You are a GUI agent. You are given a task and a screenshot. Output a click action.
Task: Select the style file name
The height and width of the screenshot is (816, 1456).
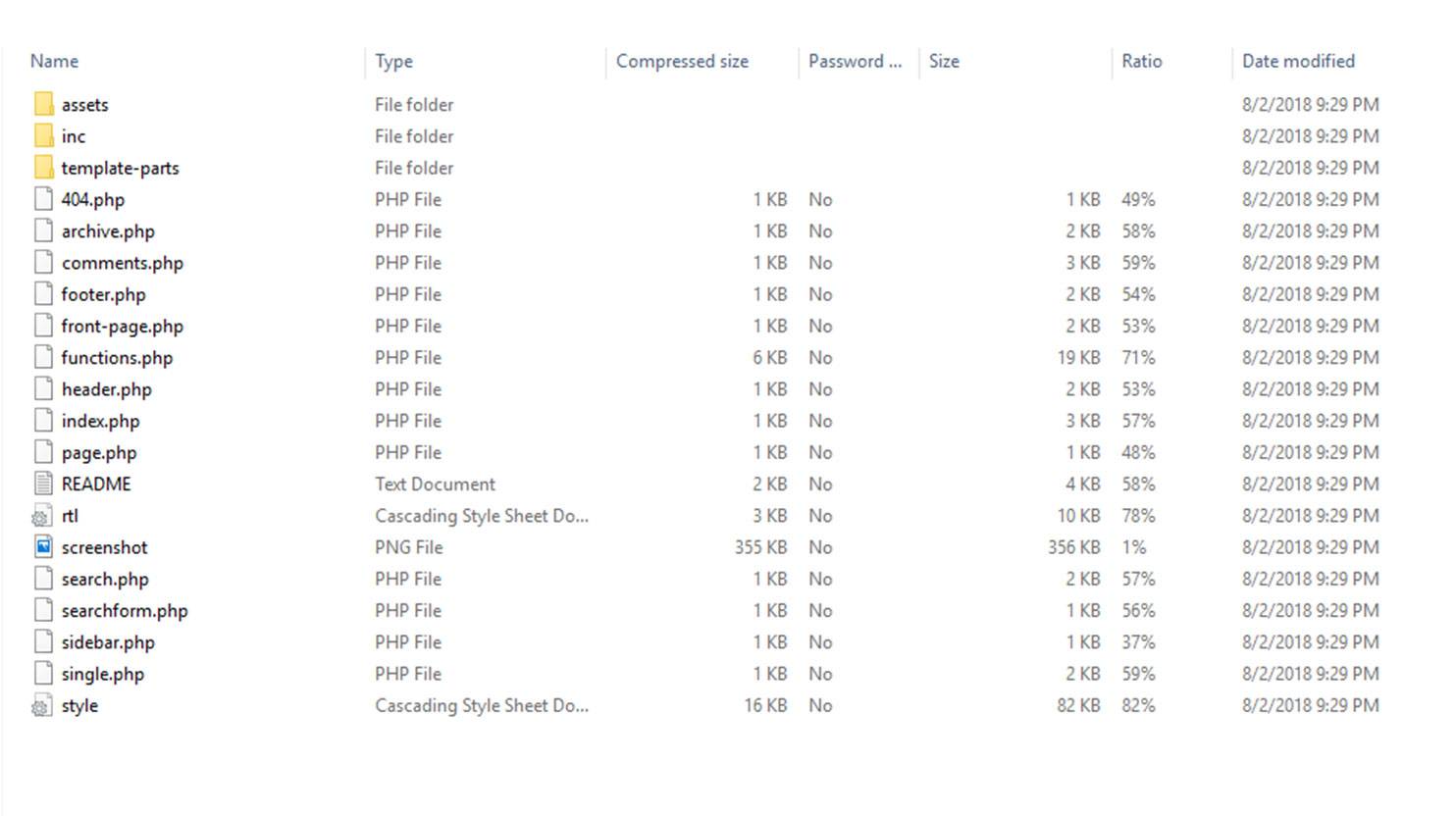click(x=79, y=706)
